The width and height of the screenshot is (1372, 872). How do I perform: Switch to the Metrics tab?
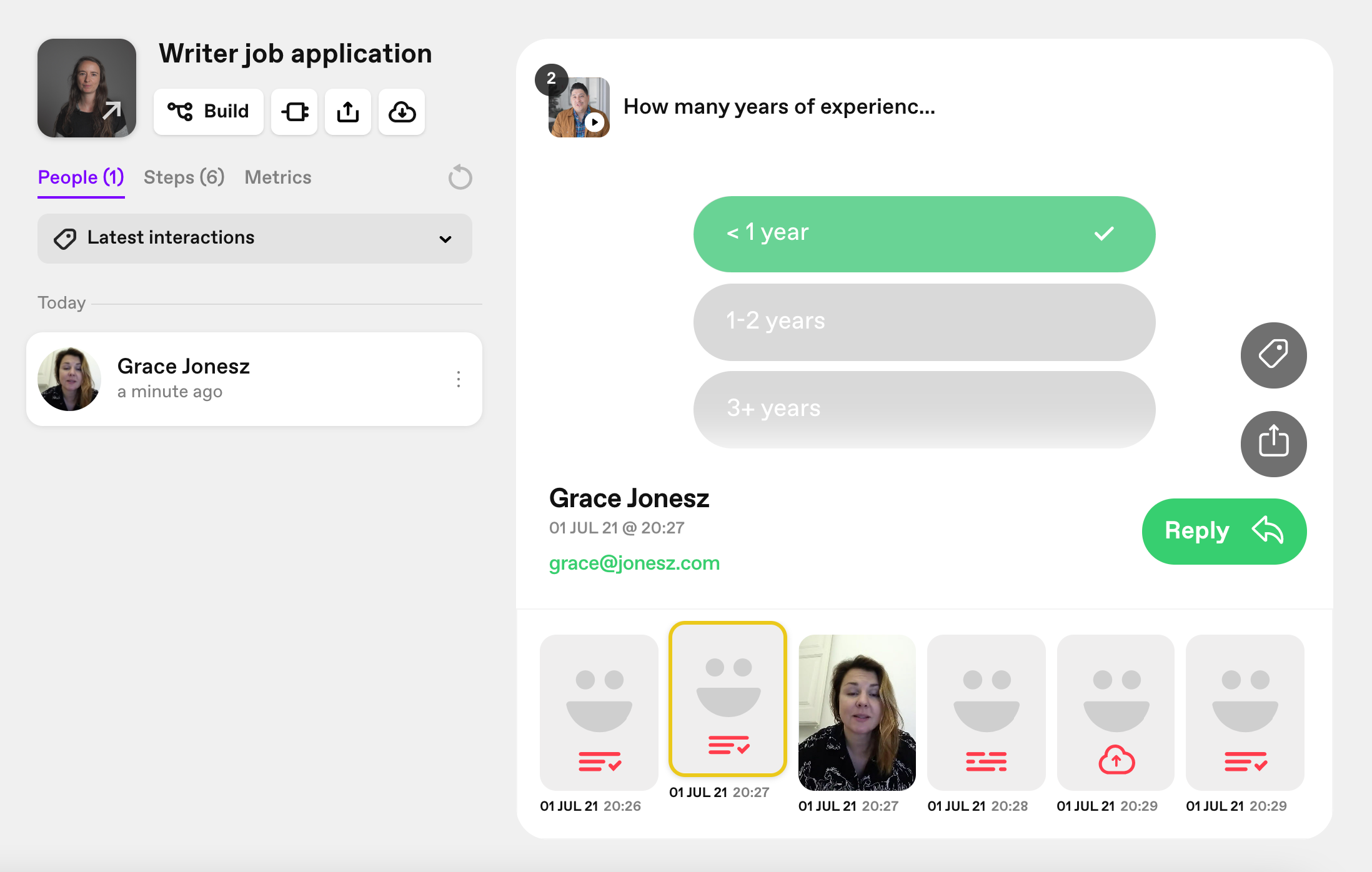click(278, 177)
